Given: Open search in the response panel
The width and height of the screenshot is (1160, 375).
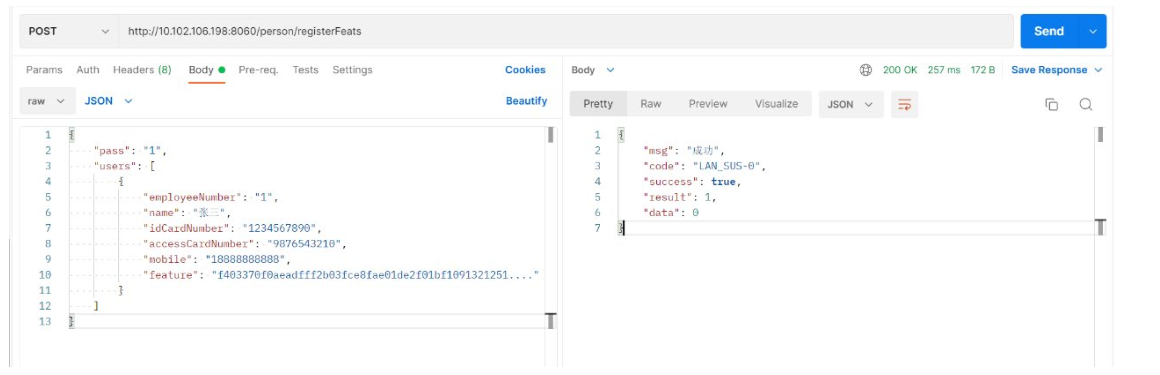Looking at the screenshot, I should coord(1085,104).
